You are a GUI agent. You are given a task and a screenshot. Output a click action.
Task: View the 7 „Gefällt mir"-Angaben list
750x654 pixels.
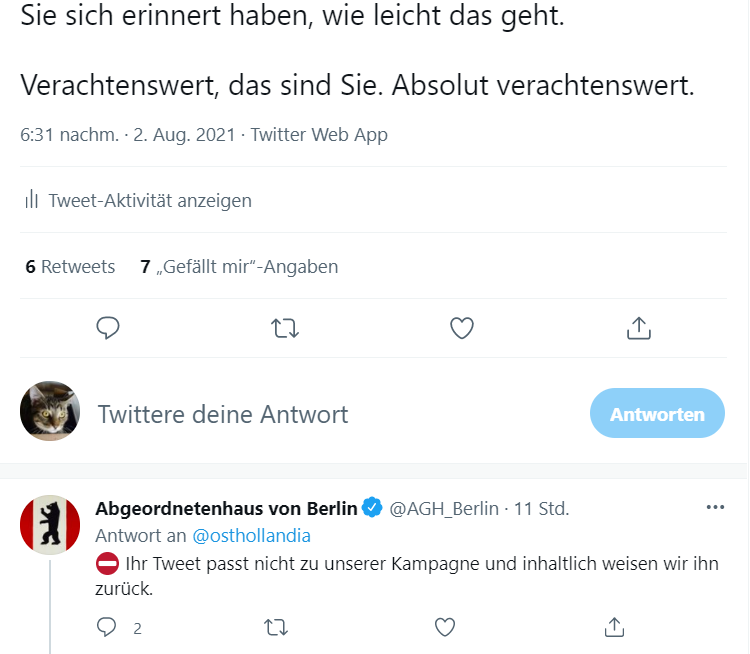[239, 267]
